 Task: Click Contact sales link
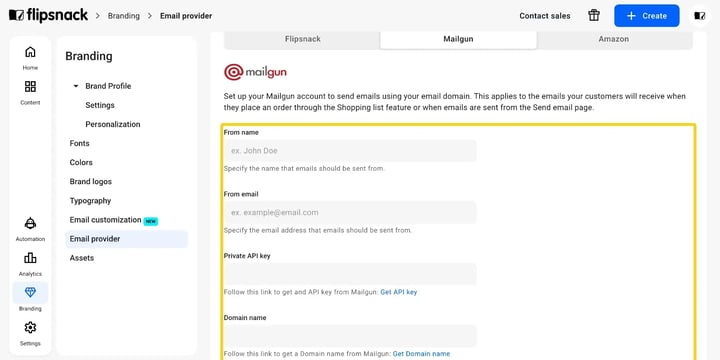pos(545,16)
